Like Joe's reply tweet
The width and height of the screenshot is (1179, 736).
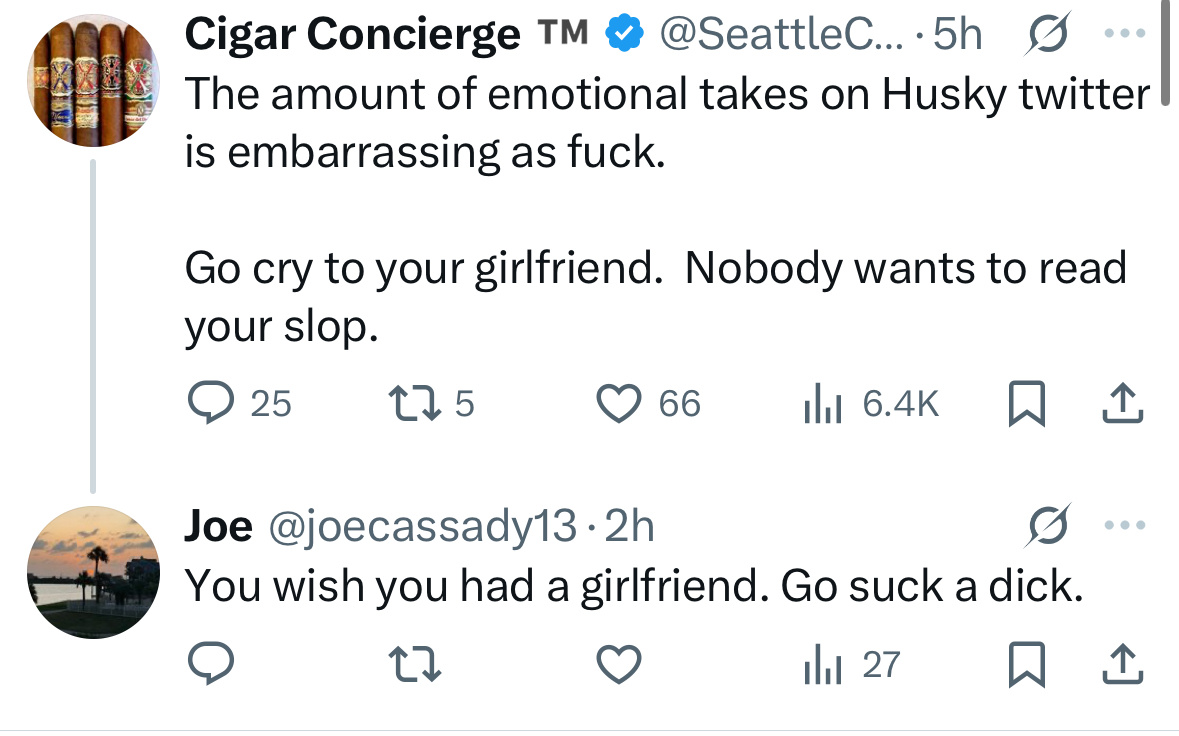click(x=618, y=665)
